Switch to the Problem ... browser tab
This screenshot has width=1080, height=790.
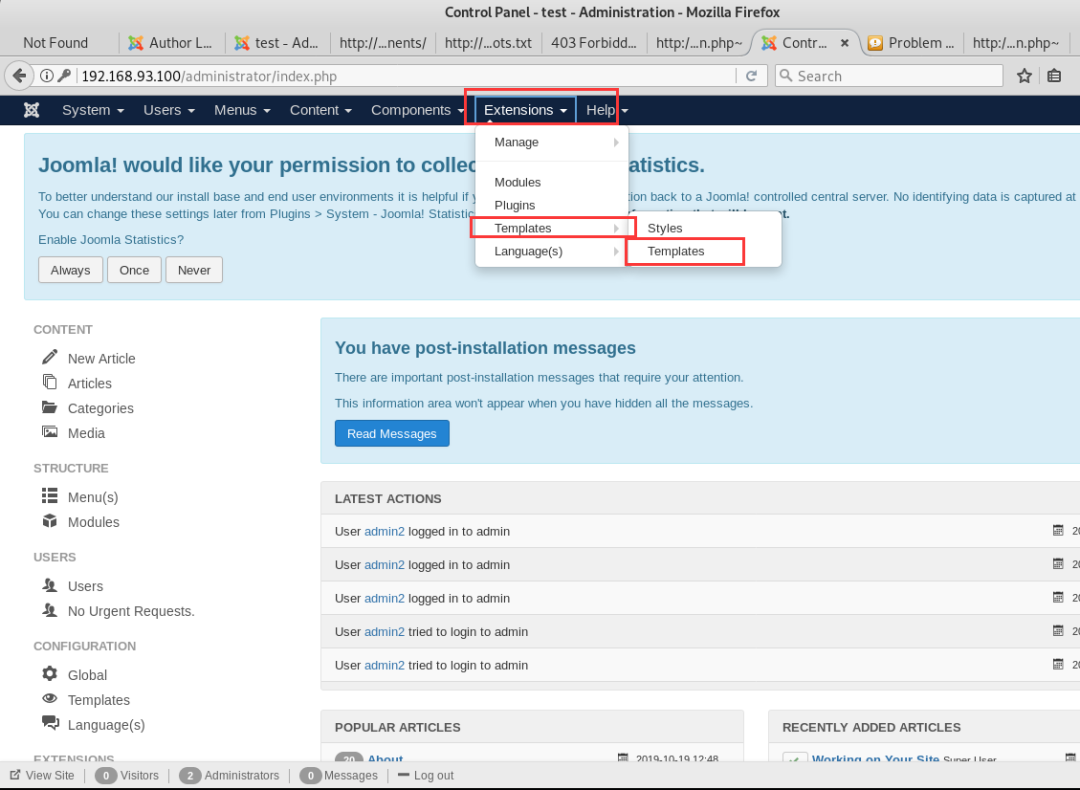point(911,43)
